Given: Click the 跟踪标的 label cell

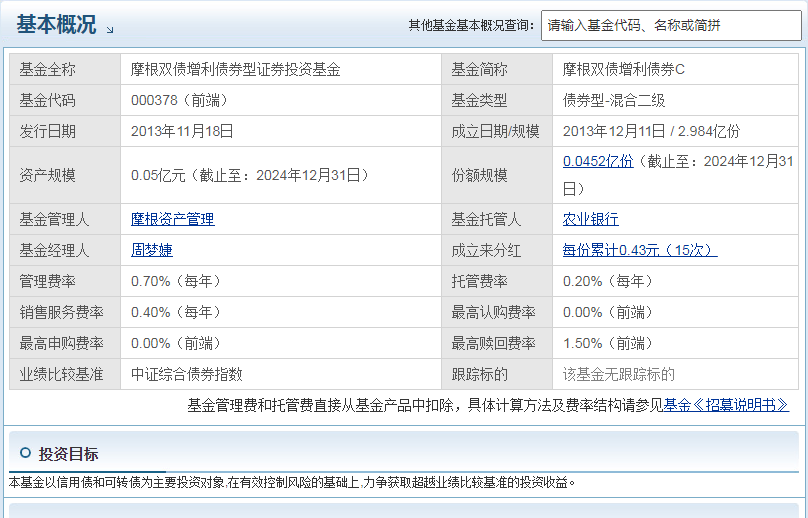Looking at the screenshot, I should pyautogui.click(x=497, y=374).
